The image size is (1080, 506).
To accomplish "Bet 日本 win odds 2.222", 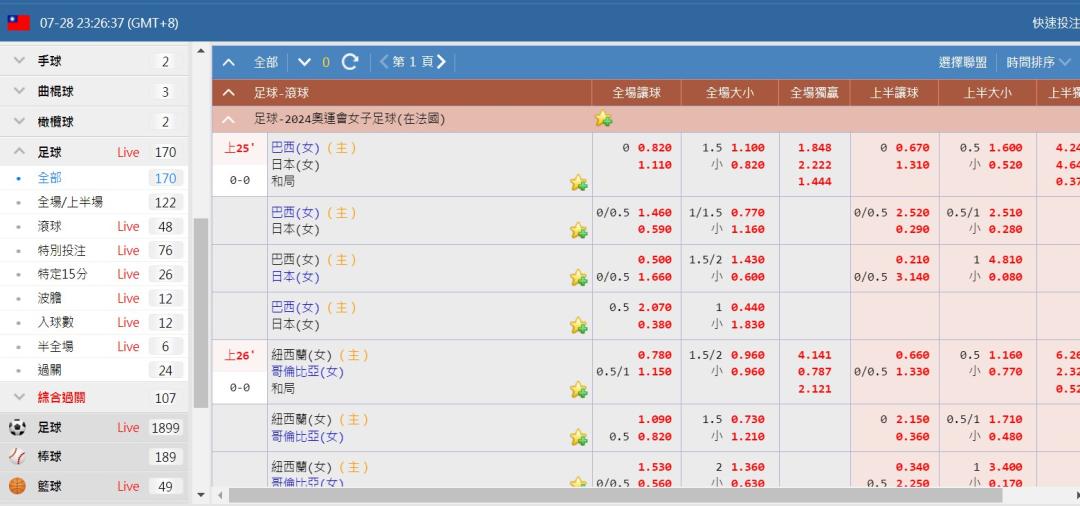I will 815,165.
